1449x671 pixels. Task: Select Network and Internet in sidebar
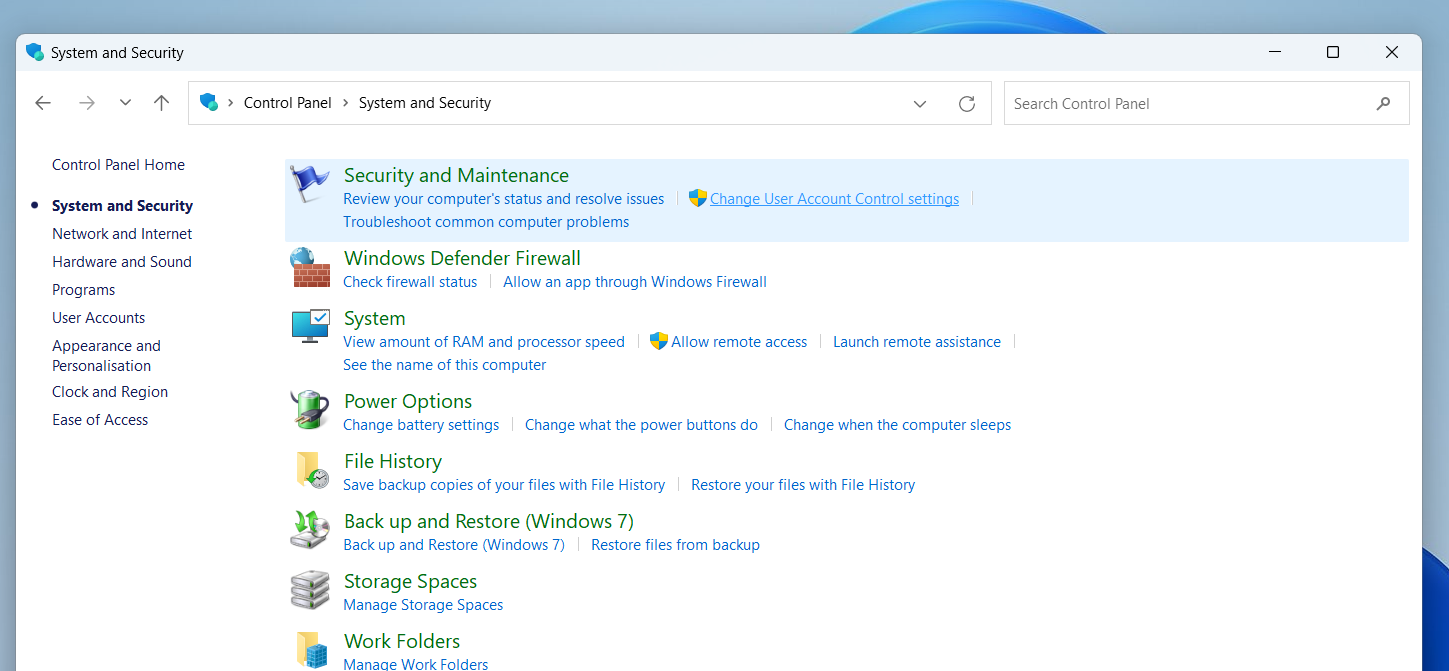[122, 234]
